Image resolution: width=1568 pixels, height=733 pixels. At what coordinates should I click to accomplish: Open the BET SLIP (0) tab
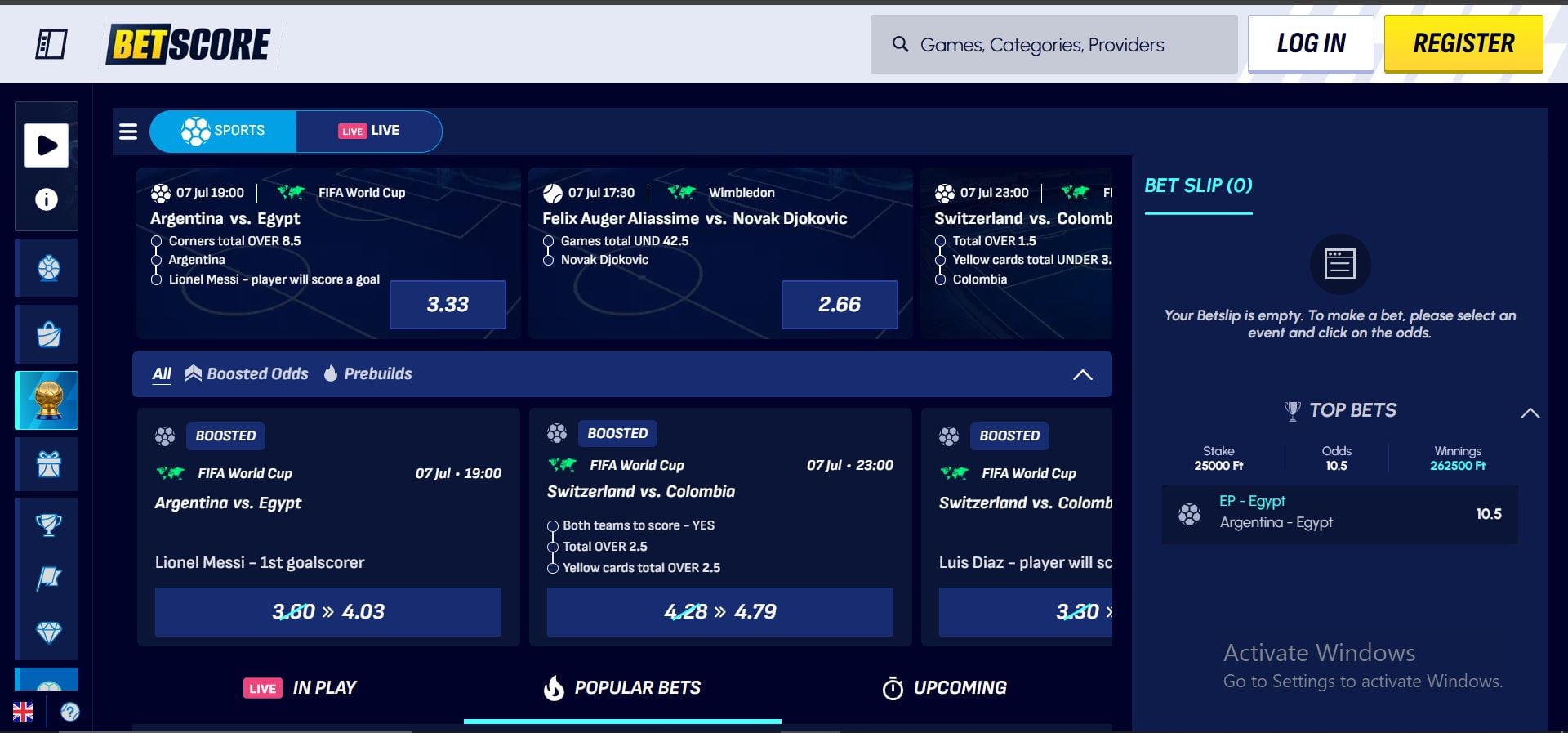click(x=1198, y=186)
